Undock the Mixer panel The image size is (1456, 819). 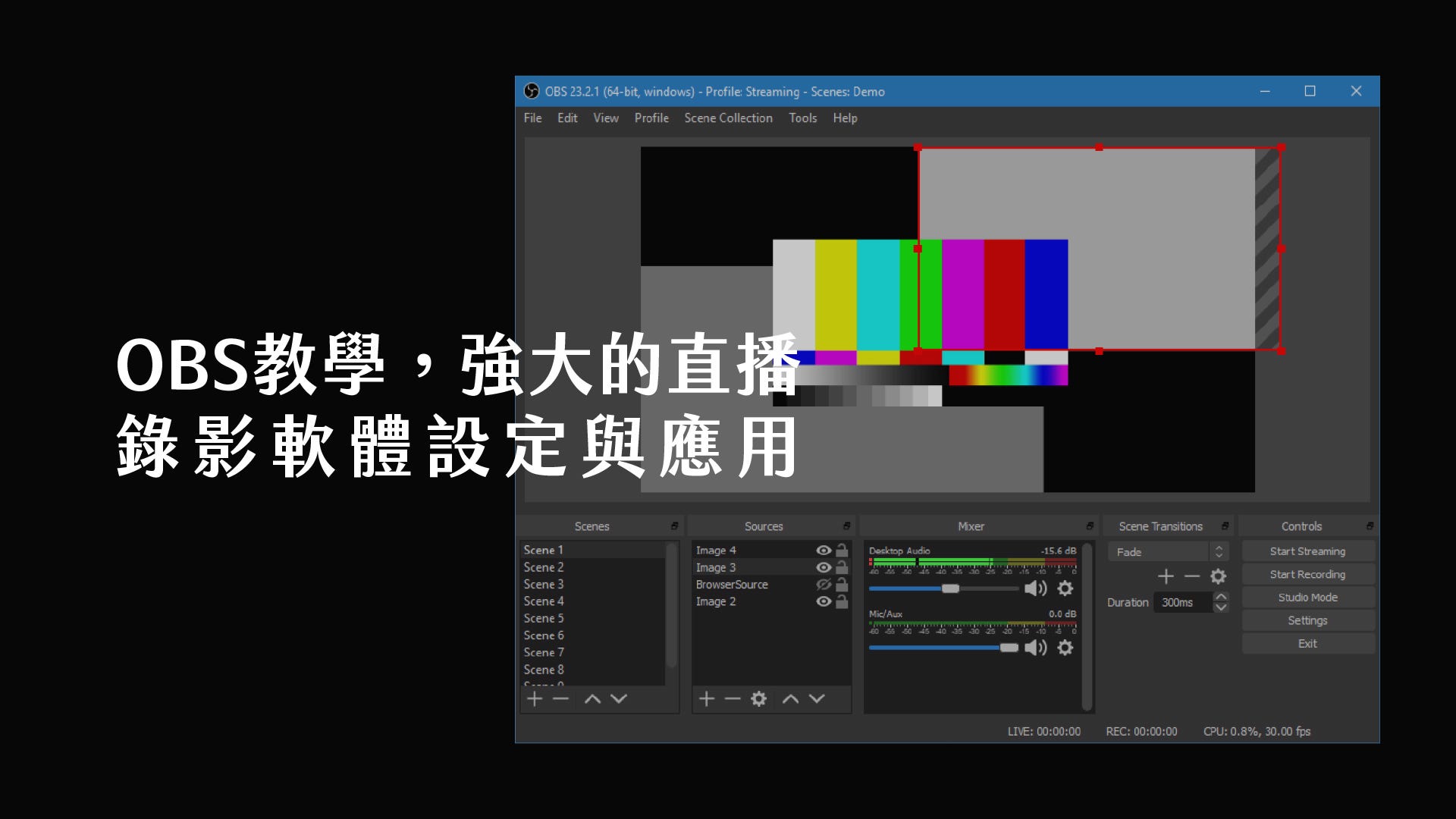click(x=1090, y=526)
